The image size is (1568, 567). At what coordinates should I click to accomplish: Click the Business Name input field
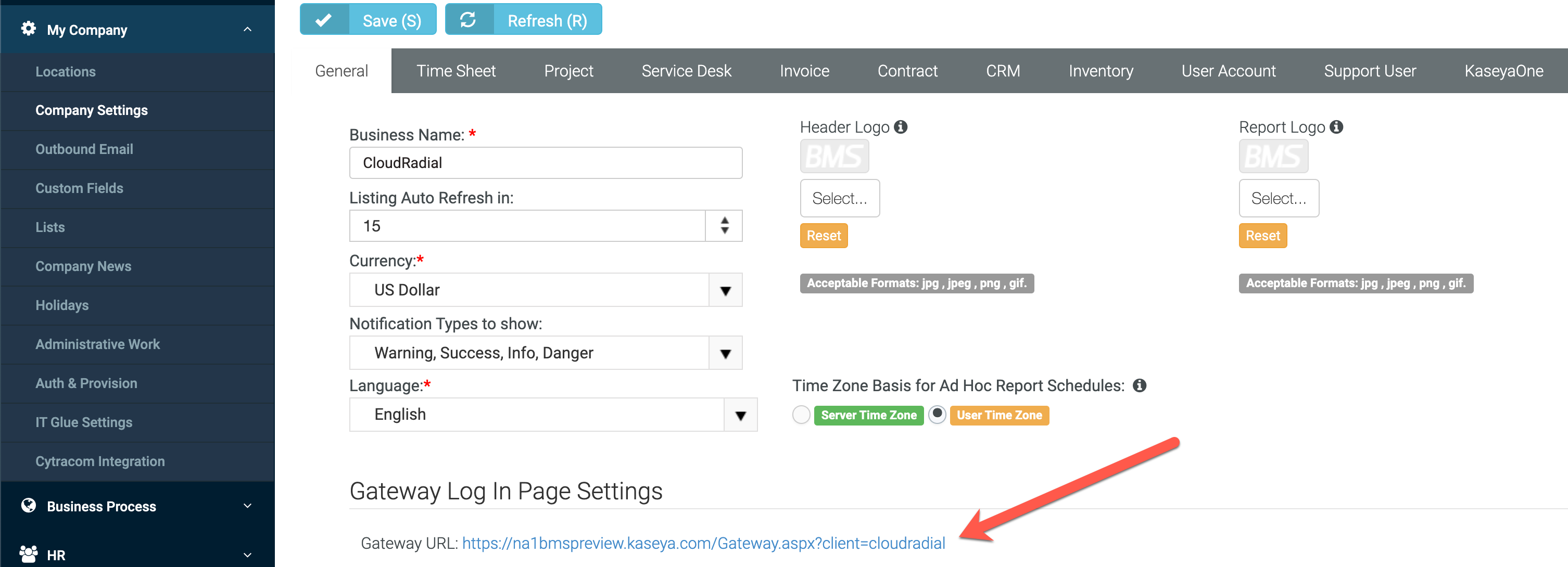[546, 162]
